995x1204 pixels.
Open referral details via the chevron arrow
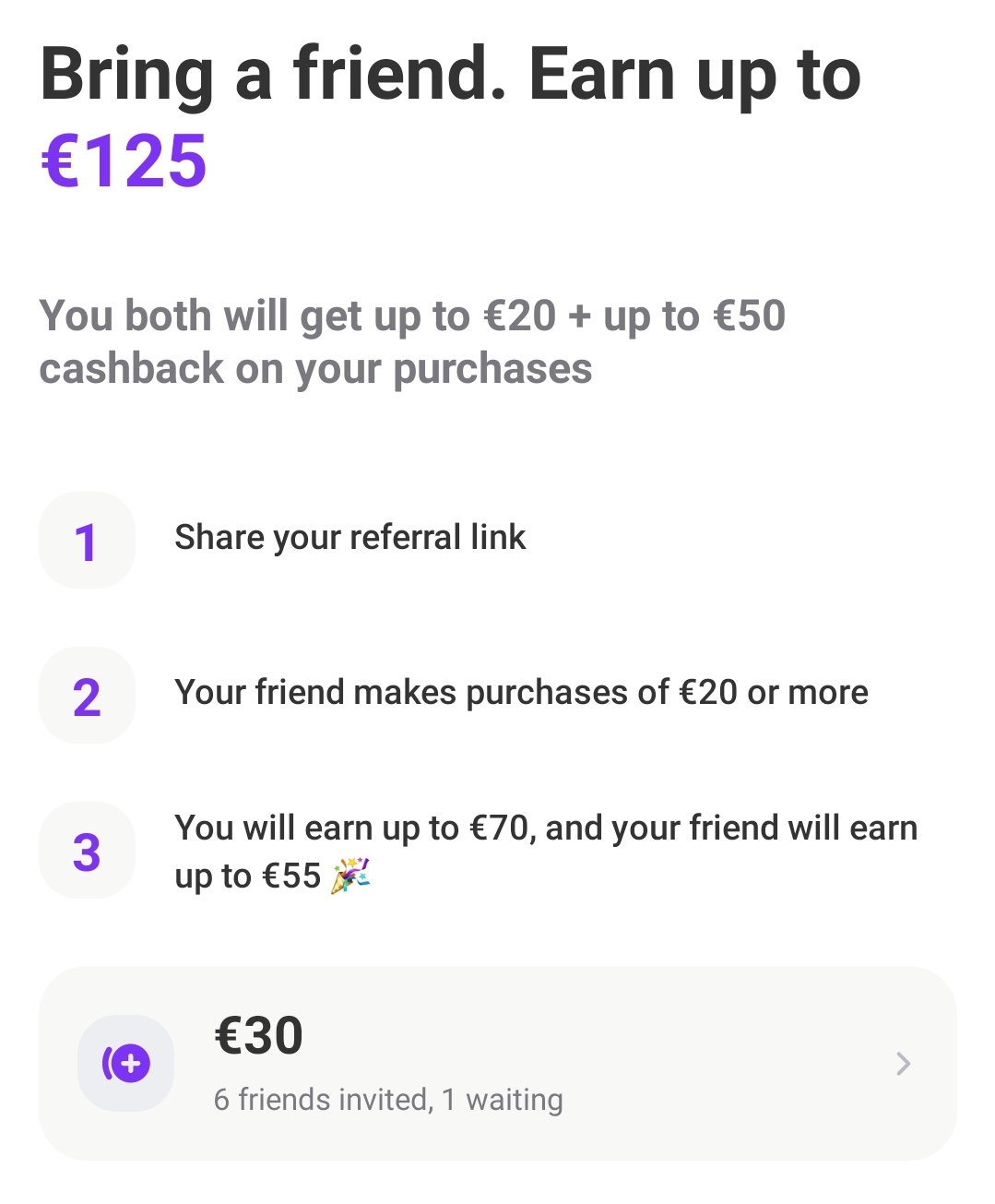(x=903, y=1064)
